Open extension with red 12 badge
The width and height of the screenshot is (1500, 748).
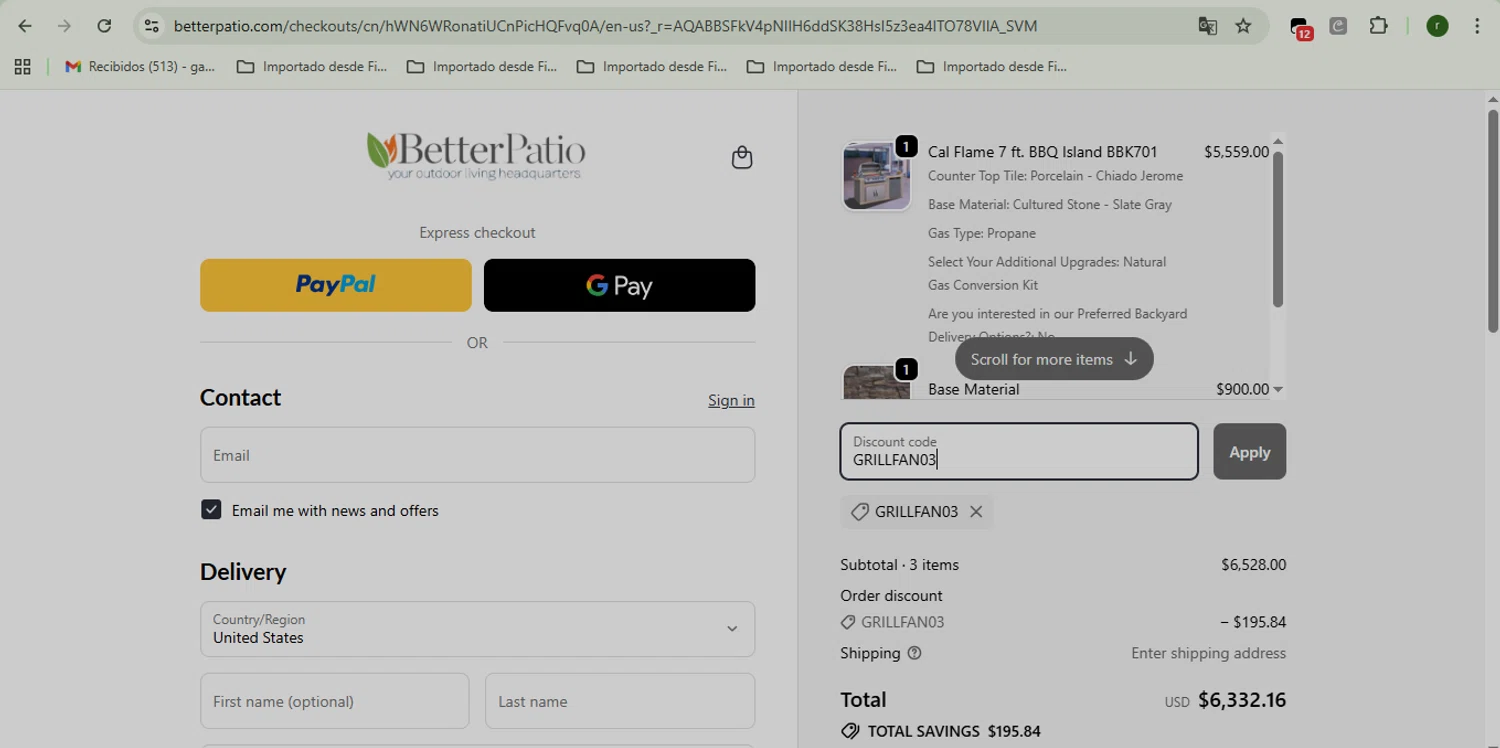(1300, 27)
